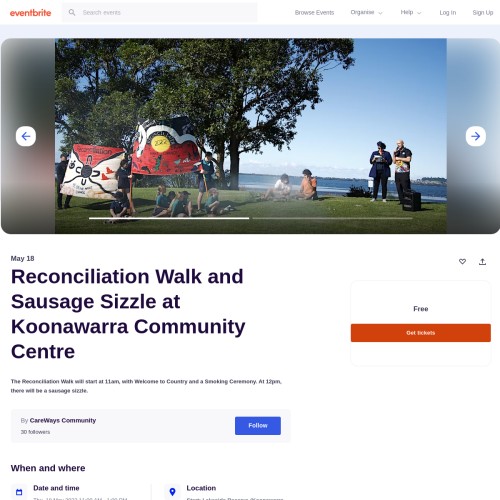Image resolution: width=500 pixels, height=500 pixels.
Task: Open the Log In link
Action: [448, 12]
